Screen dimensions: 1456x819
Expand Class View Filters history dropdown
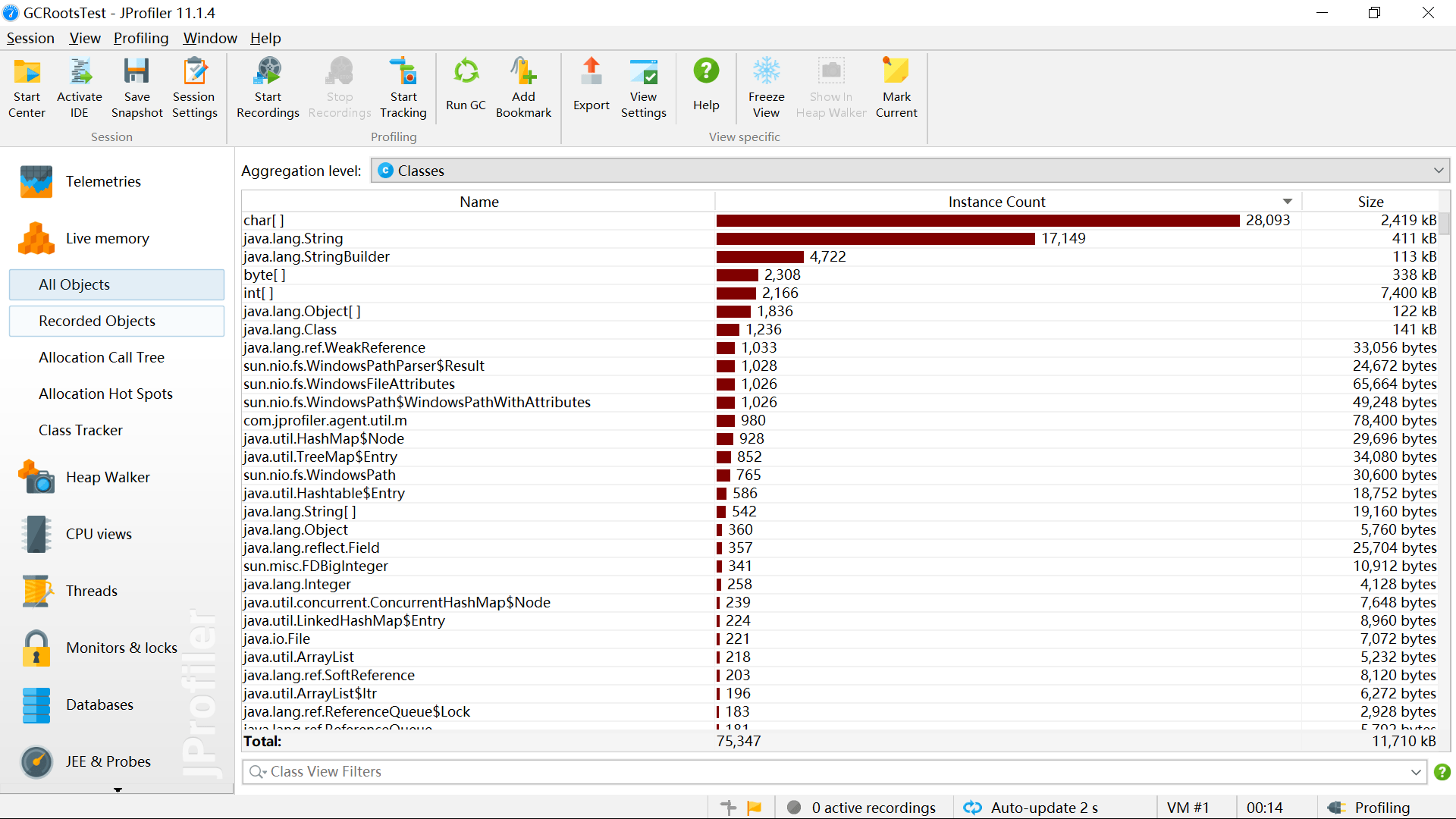[1415, 772]
